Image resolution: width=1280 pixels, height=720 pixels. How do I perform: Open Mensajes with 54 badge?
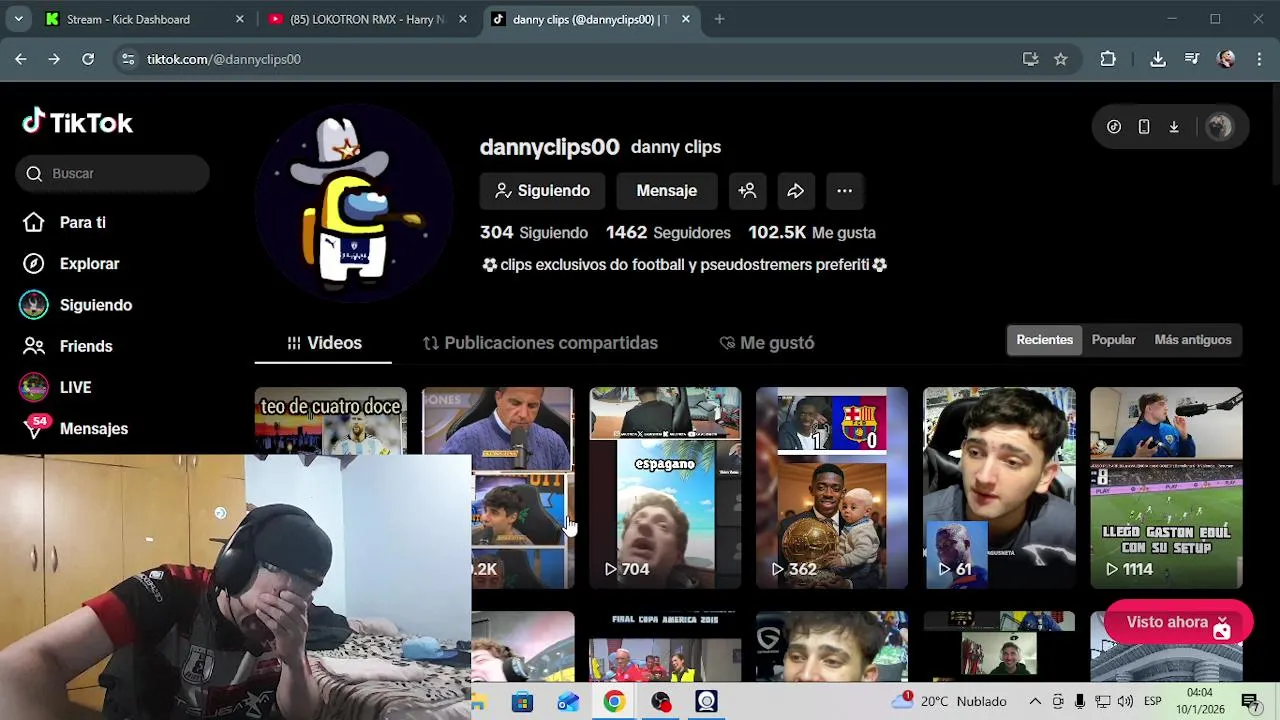[x=74, y=428]
